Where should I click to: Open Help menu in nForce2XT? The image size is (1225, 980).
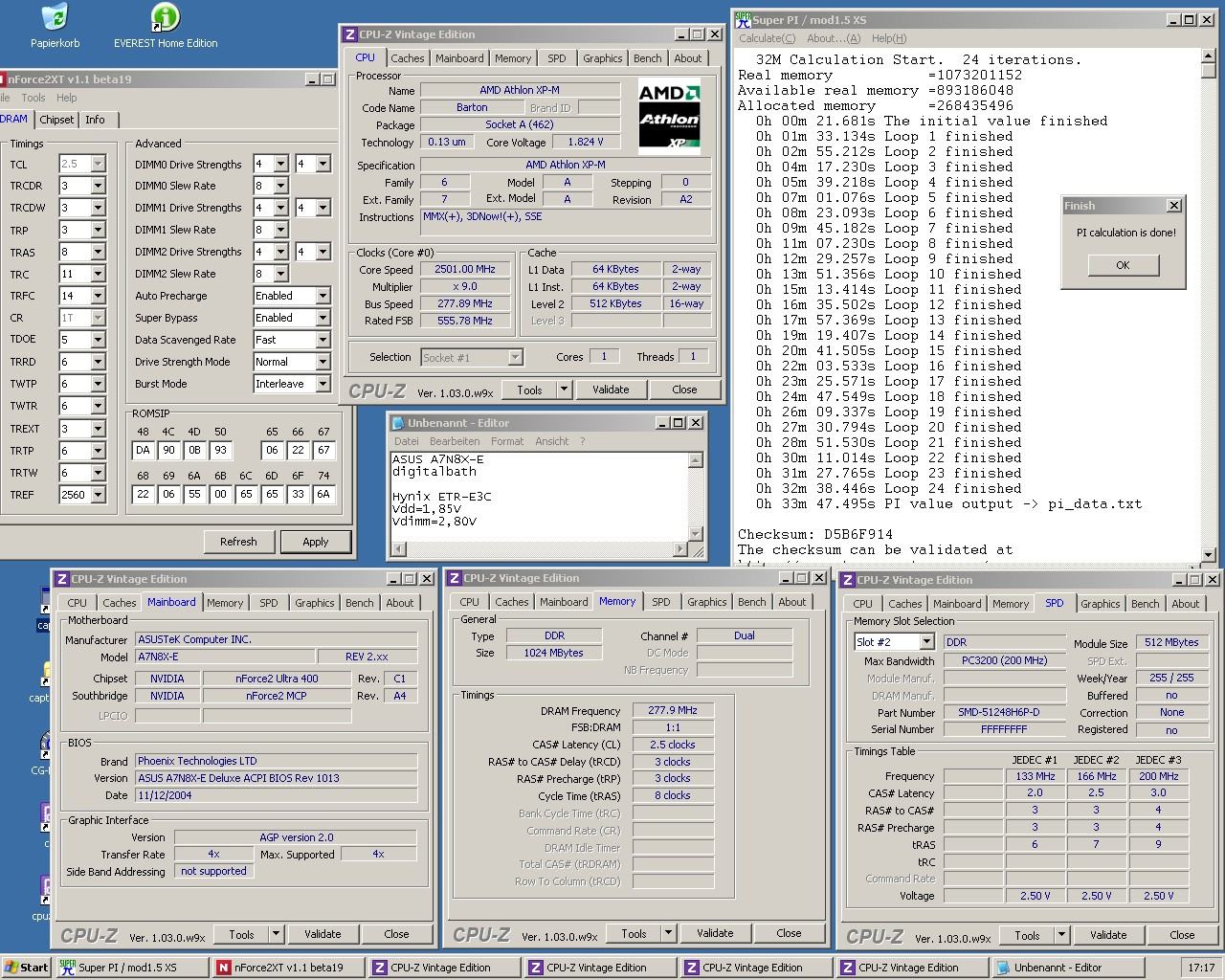point(66,98)
